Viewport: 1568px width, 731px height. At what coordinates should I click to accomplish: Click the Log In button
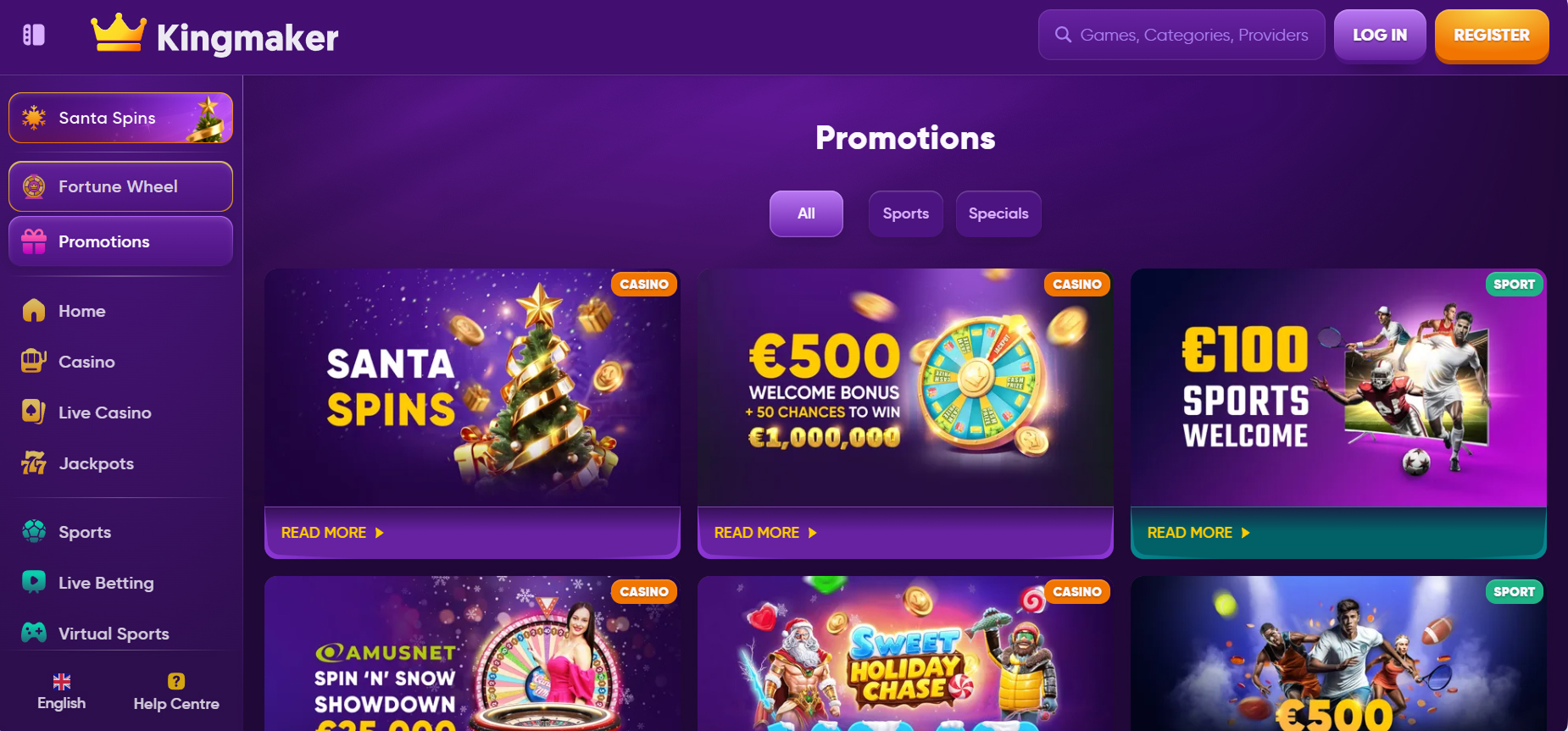(1380, 35)
